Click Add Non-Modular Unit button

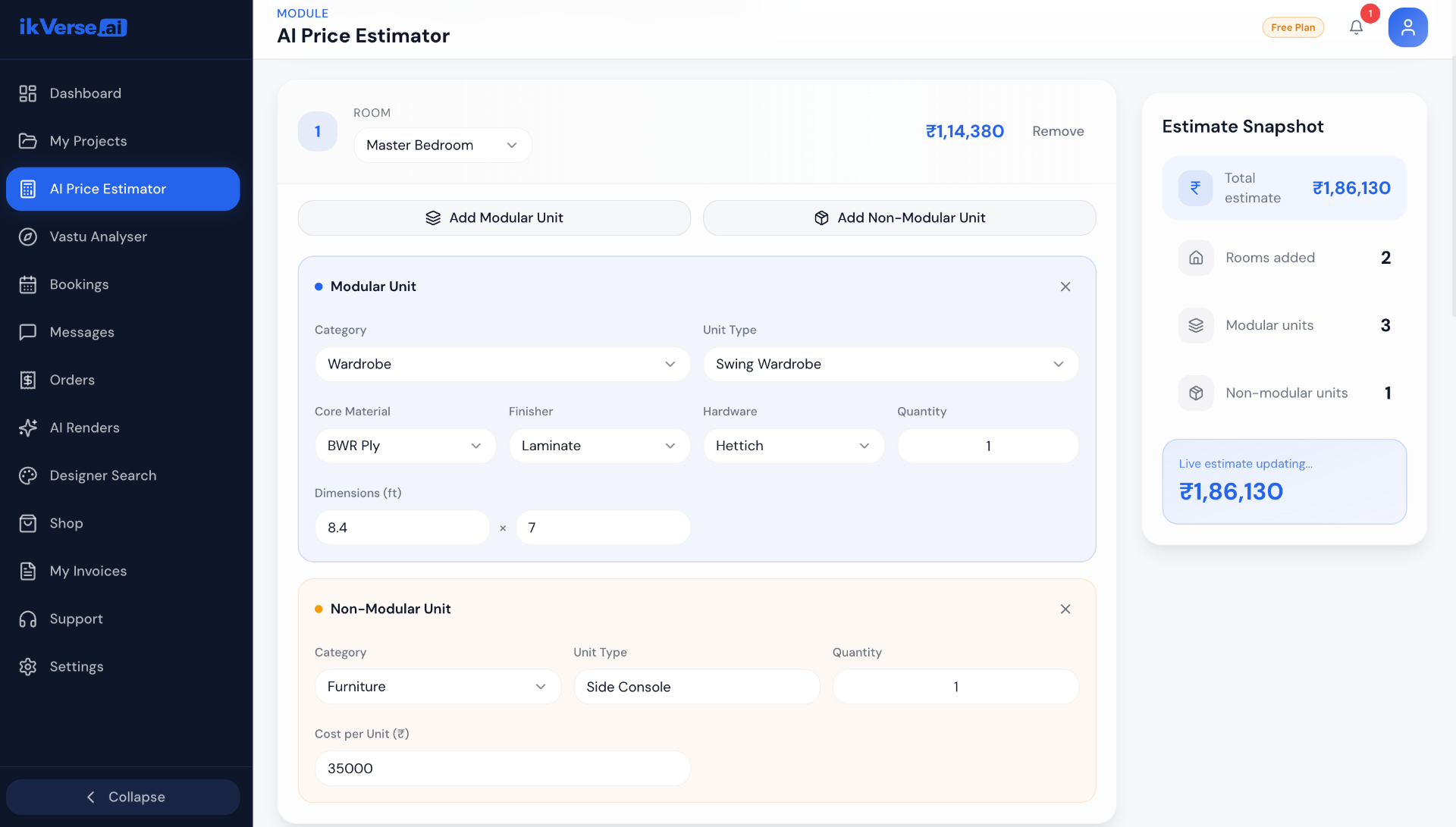899,218
